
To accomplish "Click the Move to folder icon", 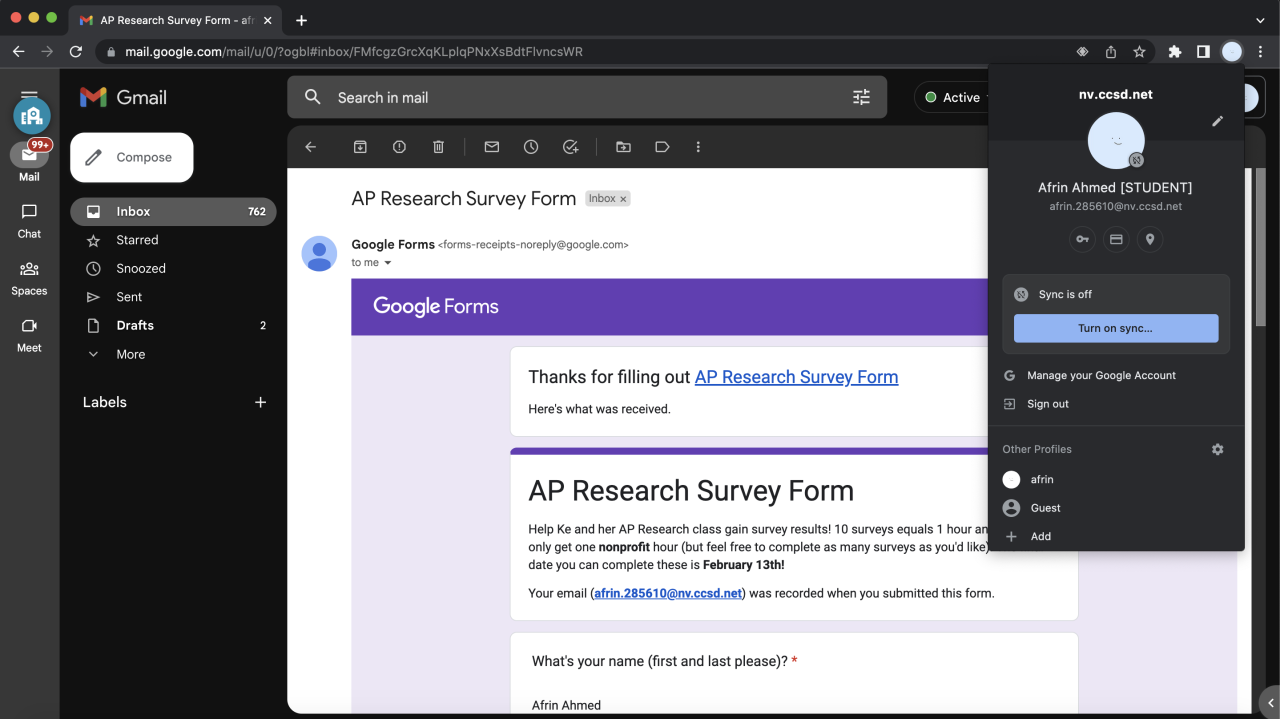I will [x=623, y=147].
